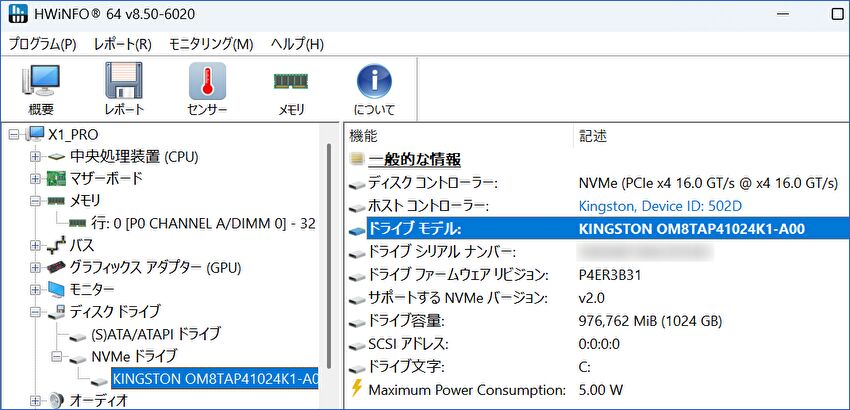The height and width of the screenshot is (410, 850).
Task: Click the icon beside サポートする NVMe バージョン
Action: [357, 299]
